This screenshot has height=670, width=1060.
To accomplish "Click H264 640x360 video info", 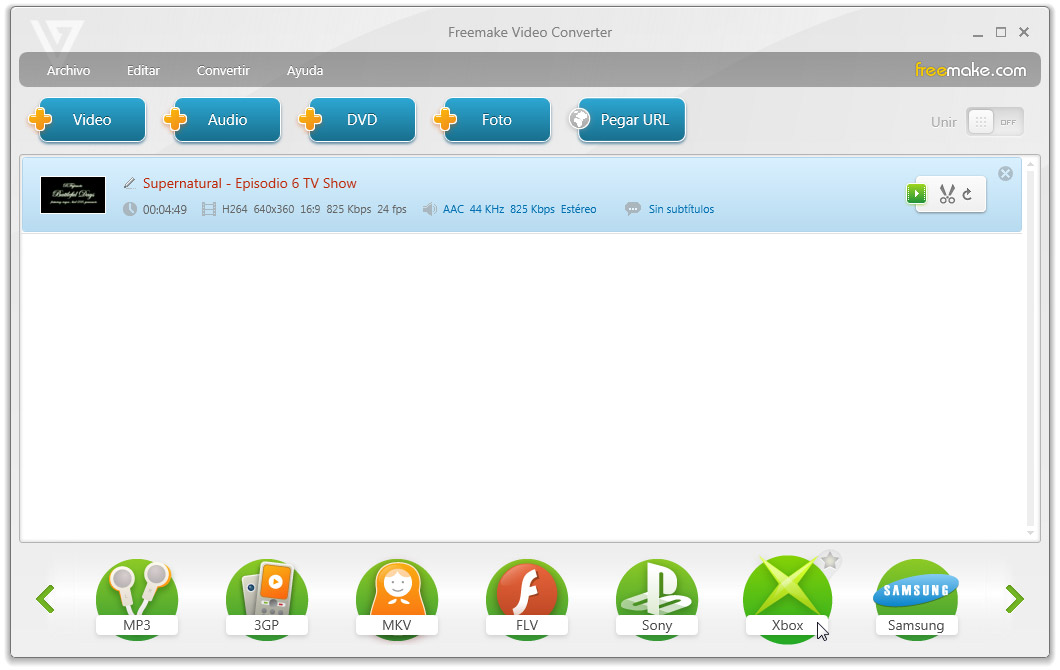I will (314, 210).
